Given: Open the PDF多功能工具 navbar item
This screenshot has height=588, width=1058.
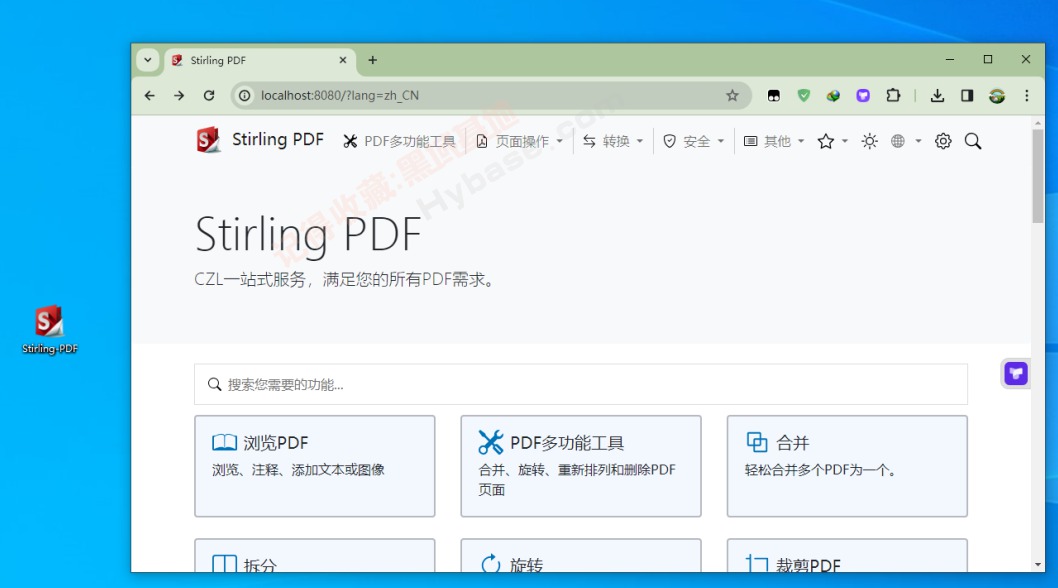Looking at the screenshot, I should click(x=399, y=141).
